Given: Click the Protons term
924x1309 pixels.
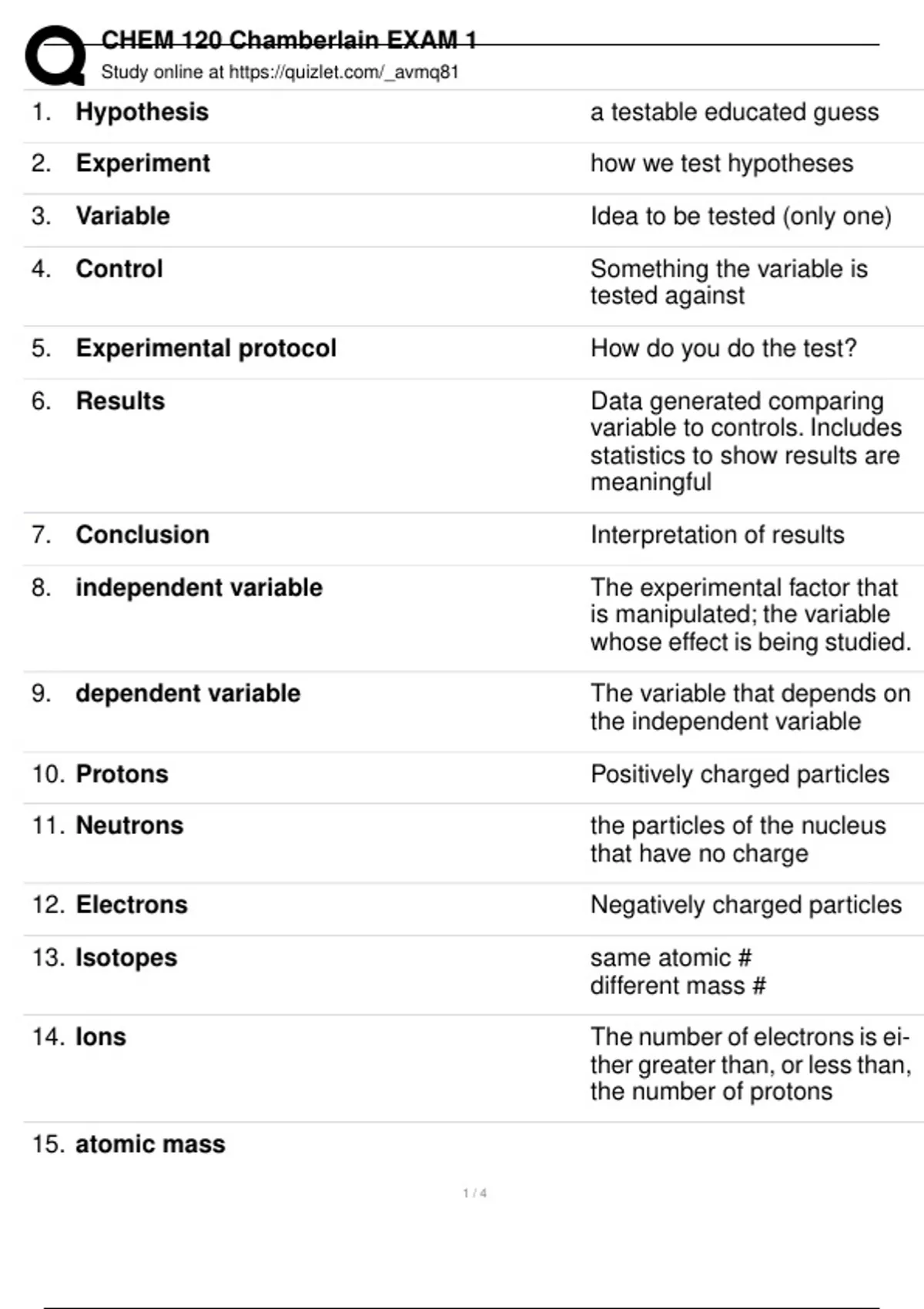Looking at the screenshot, I should click(x=122, y=775).
